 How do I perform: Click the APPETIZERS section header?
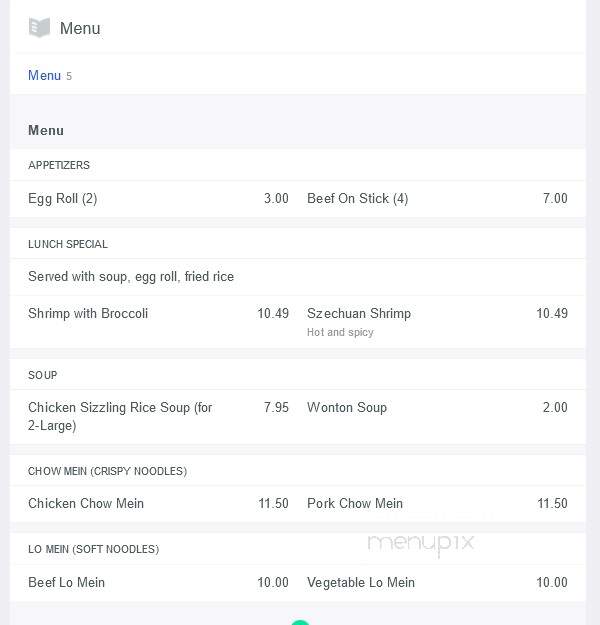click(59, 165)
